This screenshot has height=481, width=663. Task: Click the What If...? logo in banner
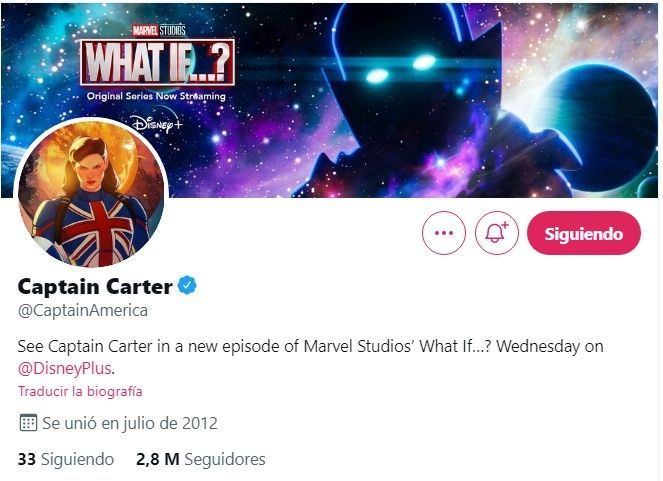(160, 63)
